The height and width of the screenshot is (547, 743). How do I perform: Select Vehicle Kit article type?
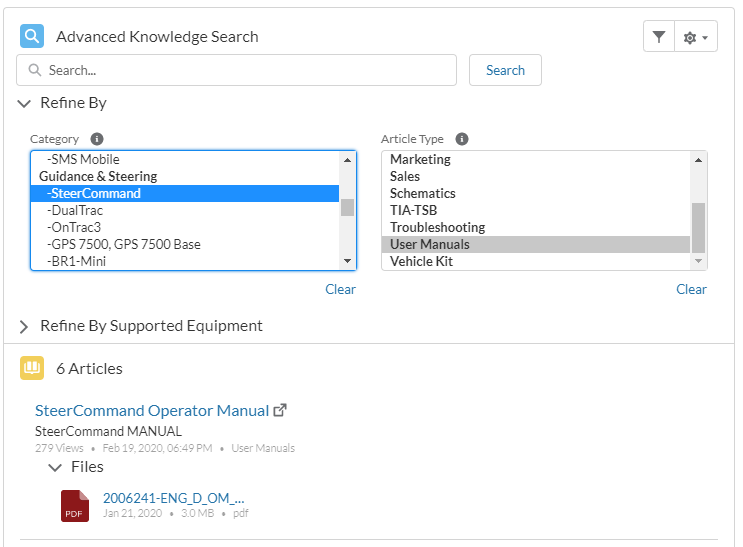pyautogui.click(x=536, y=261)
